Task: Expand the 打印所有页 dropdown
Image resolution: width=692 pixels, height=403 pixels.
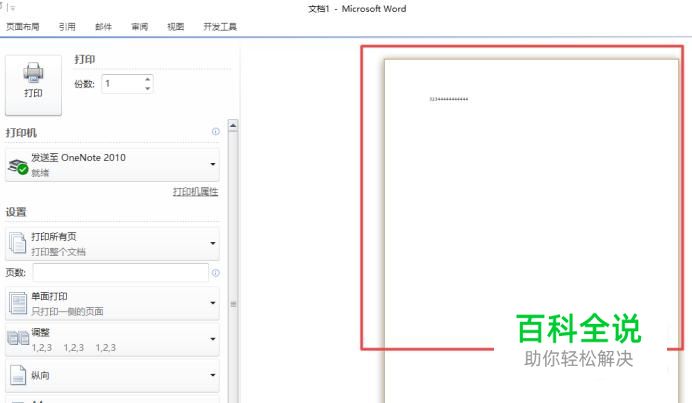Action: point(112,244)
